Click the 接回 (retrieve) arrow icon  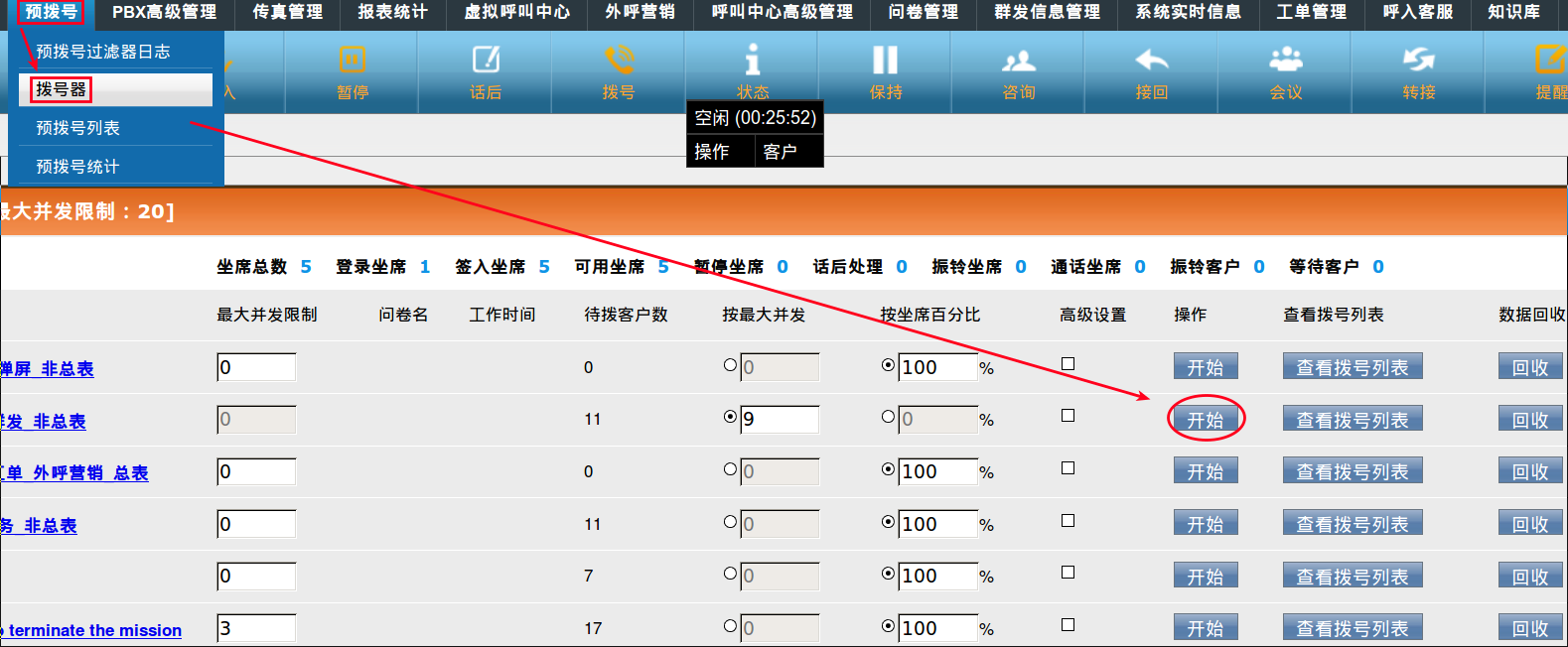tap(1152, 61)
